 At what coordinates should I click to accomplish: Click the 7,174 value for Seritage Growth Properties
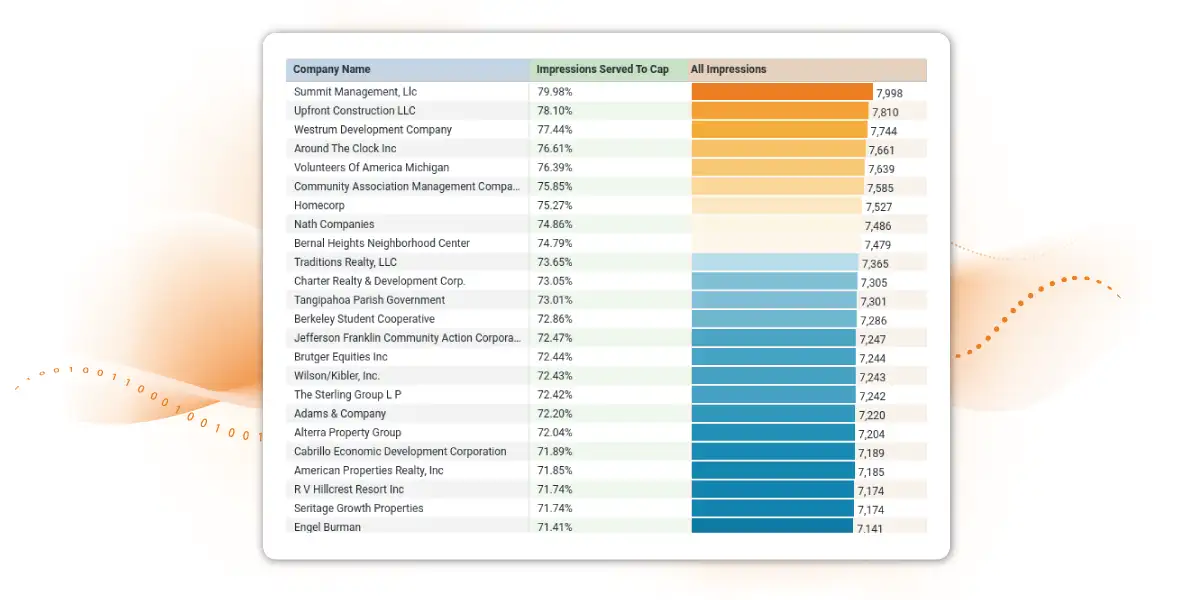click(x=870, y=510)
